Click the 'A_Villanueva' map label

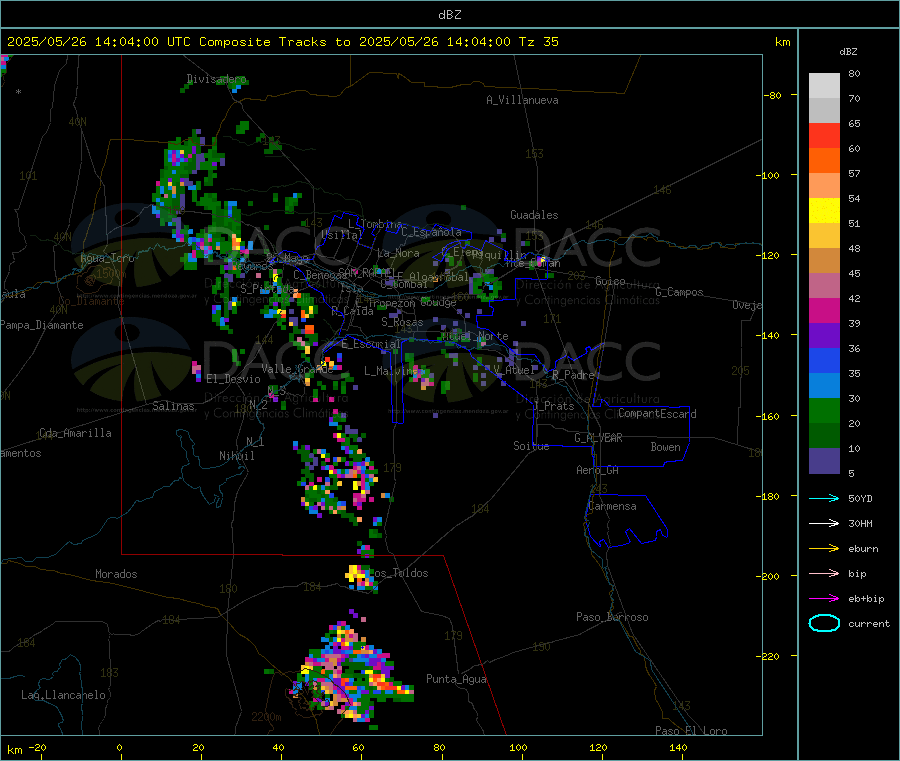pyautogui.click(x=522, y=100)
